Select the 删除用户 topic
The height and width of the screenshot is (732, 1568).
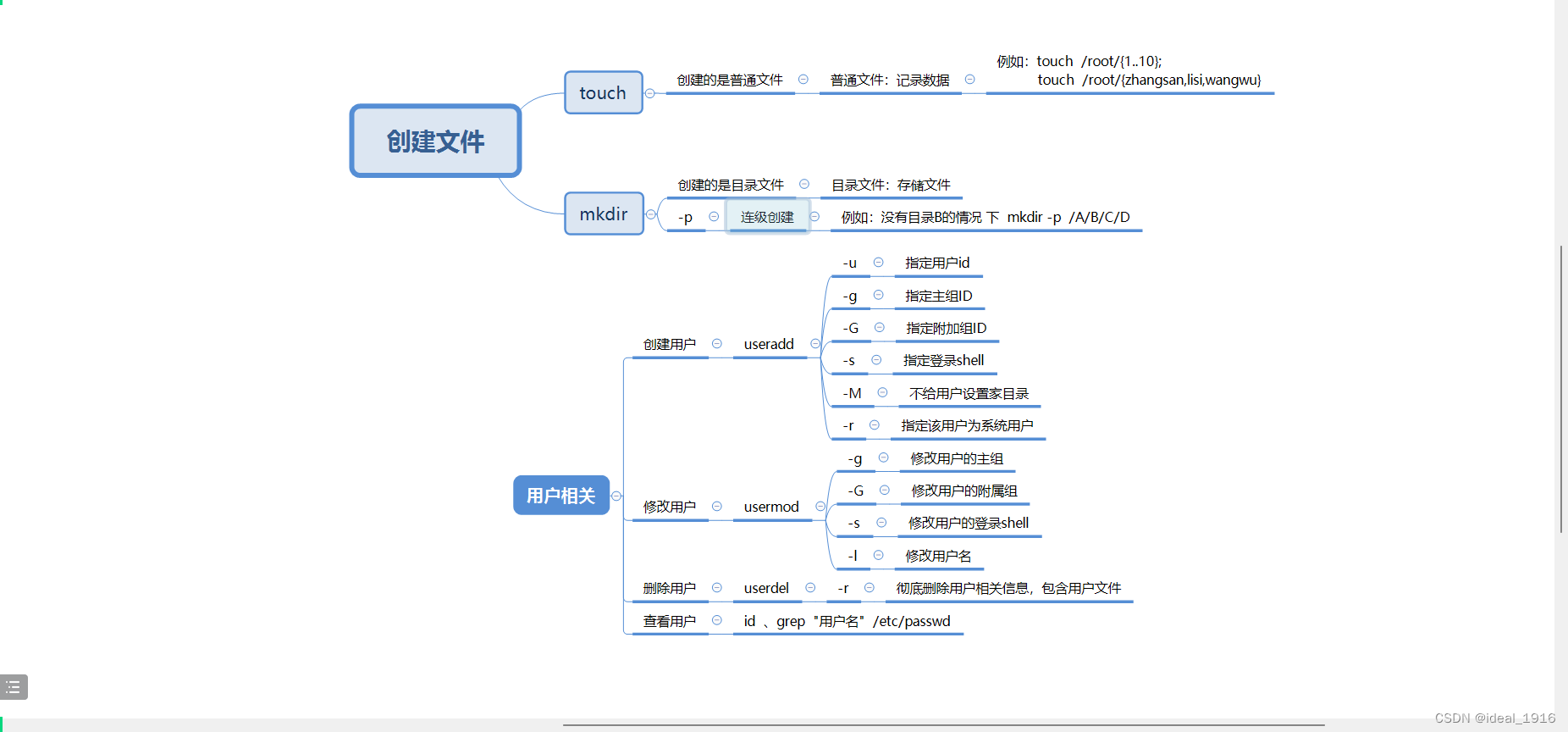point(670,588)
